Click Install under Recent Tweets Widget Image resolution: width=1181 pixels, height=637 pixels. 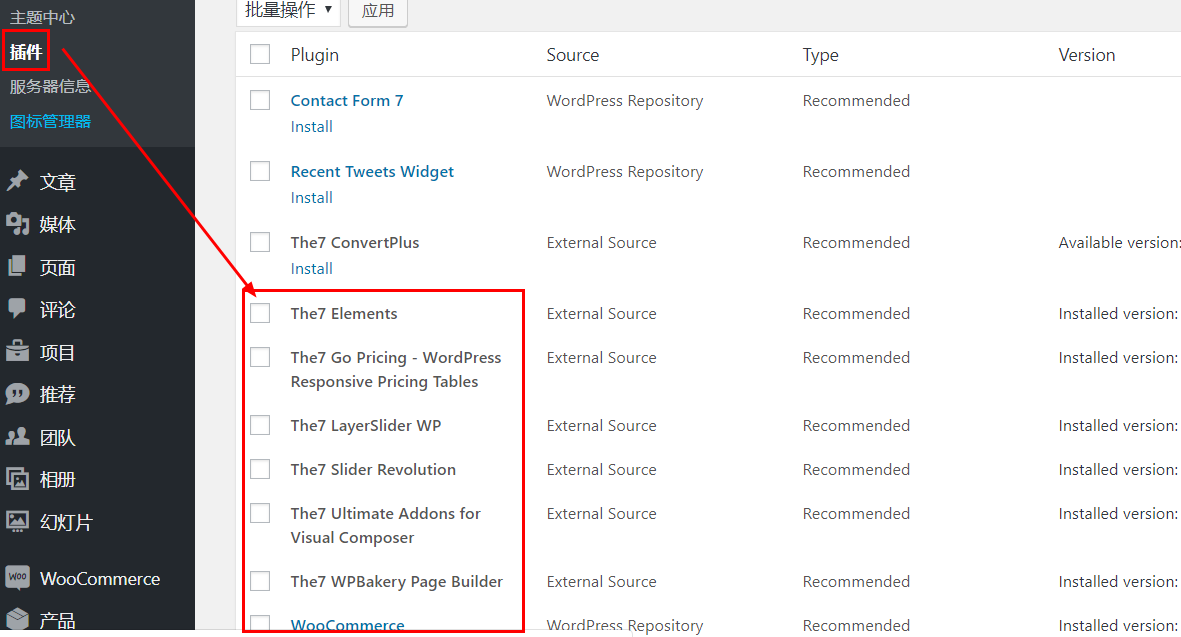pyautogui.click(x=311, y=197)
